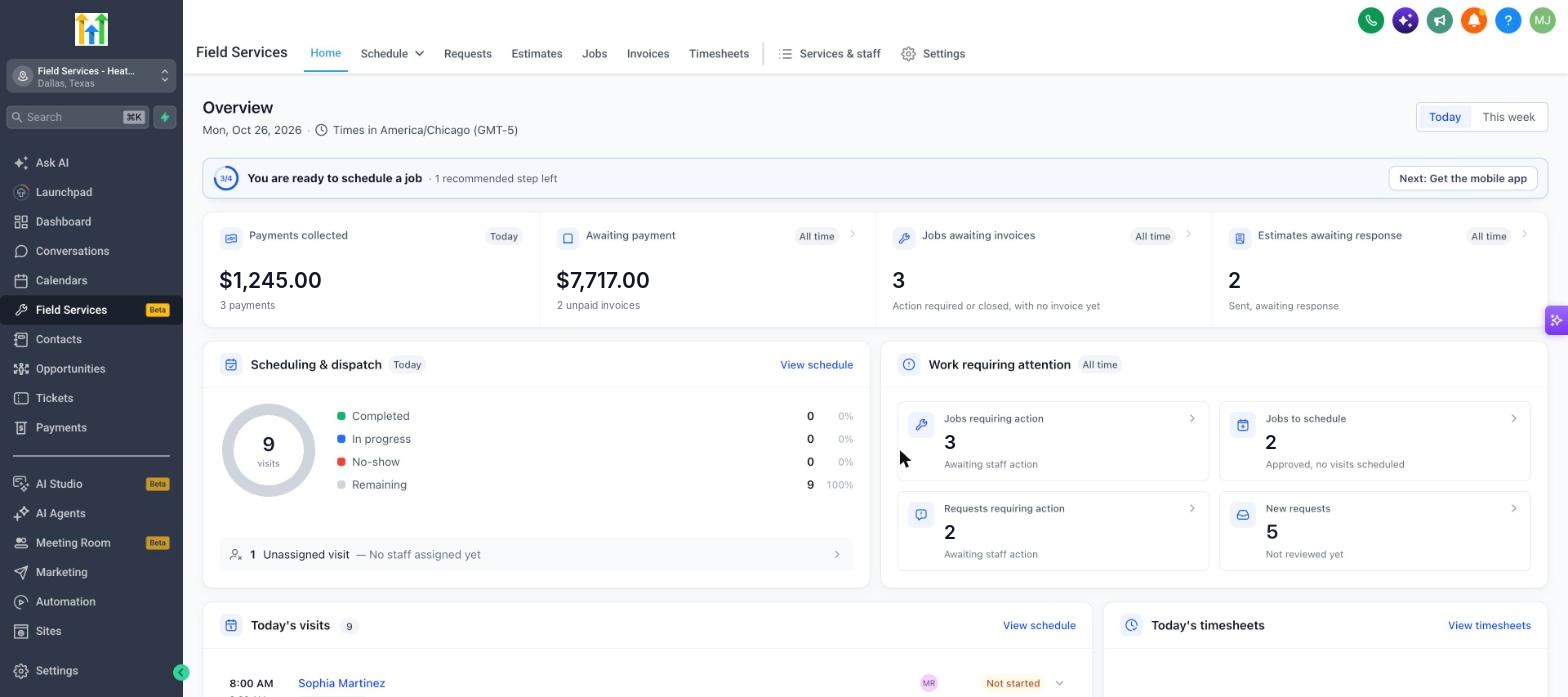Click View timesheets link
Image resolution: width=1568 pixels, height=697 pixels.
tap(1489, 626)
